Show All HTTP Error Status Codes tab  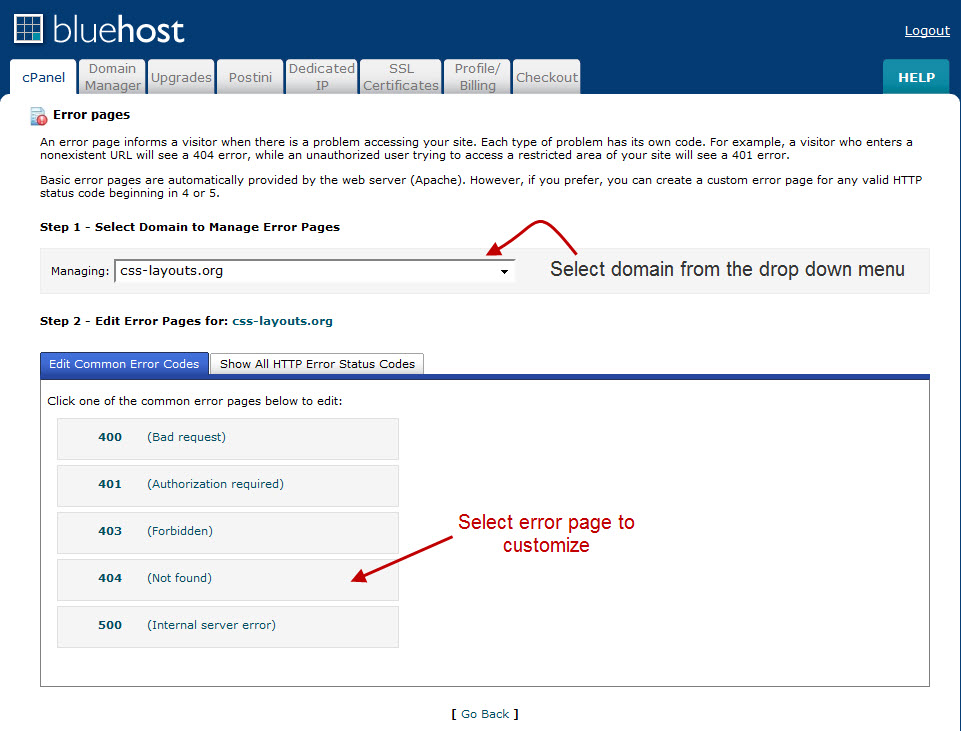click(x=317, y=364)
